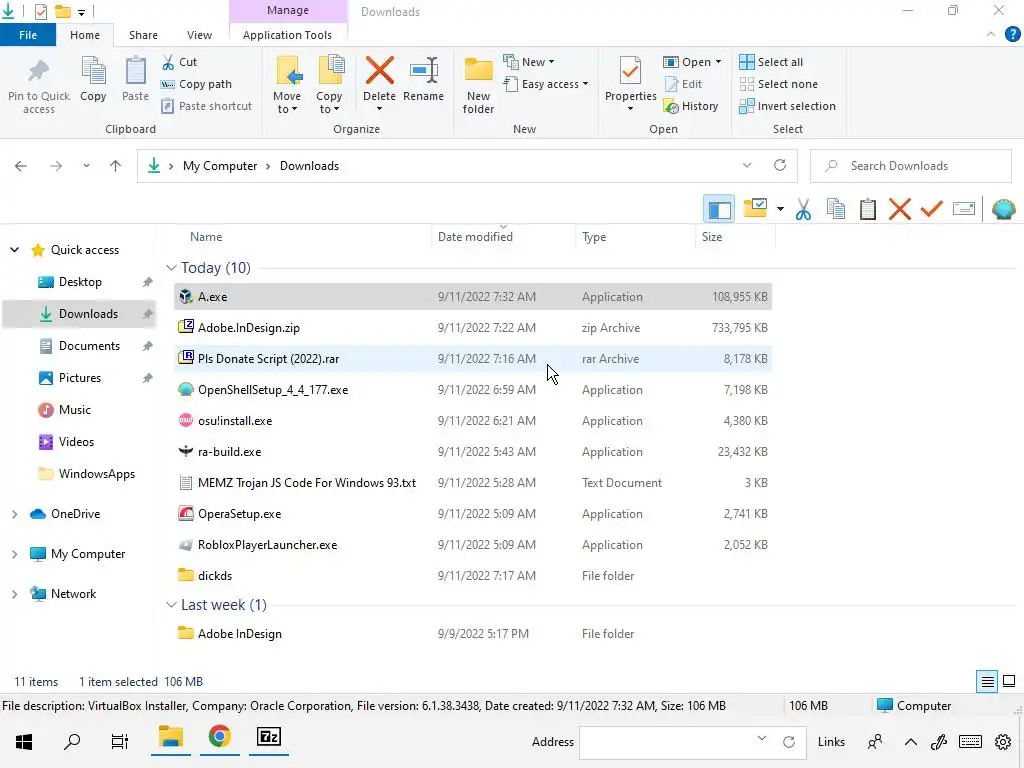Select Adobe.InDesign.zip file
Screen dimensions: 1024x768
coord(473,328)
